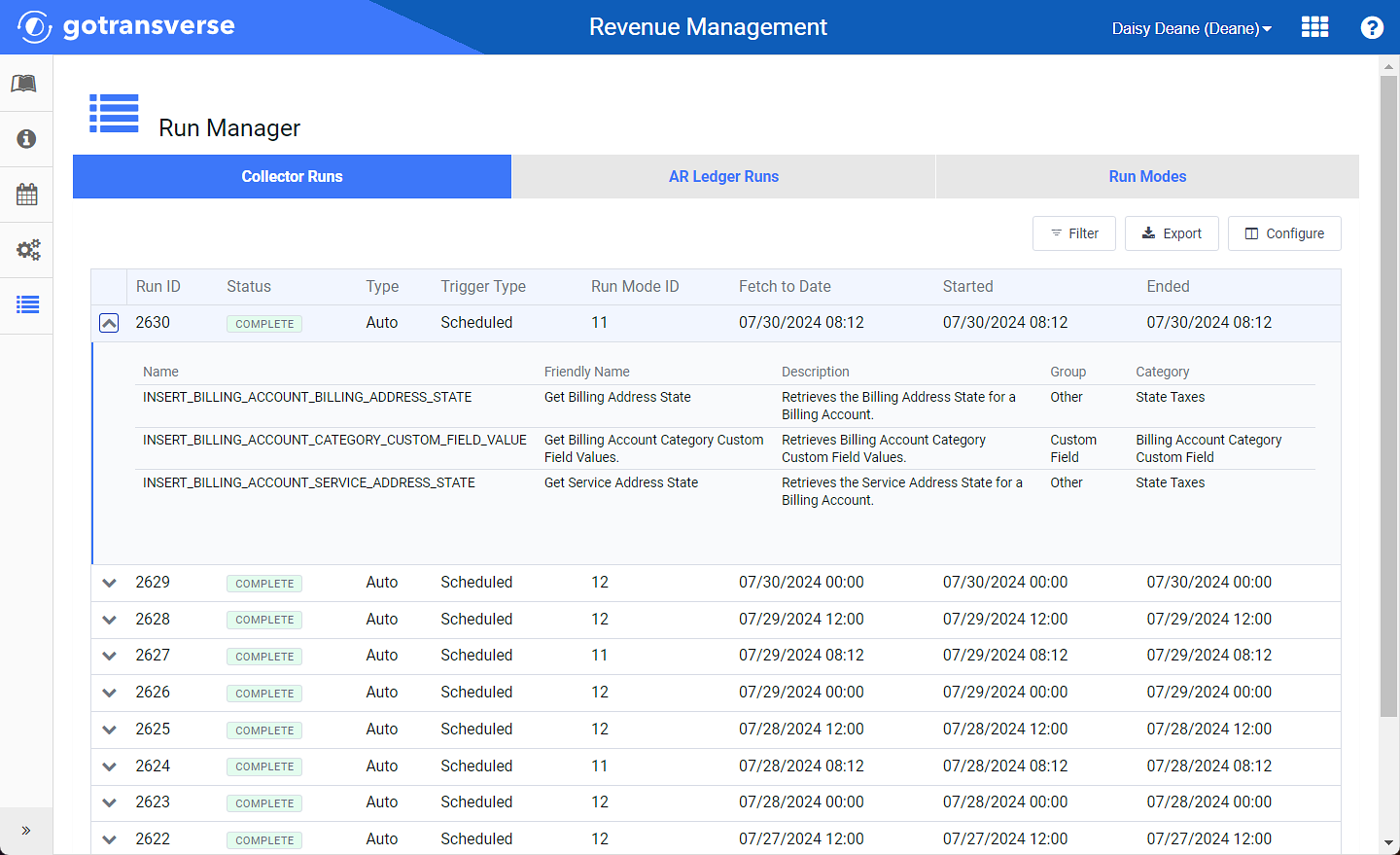The height and width of the screenshot is (855, 1400).
Task: Click the Trigger Type column header
Action: (483, 286)
